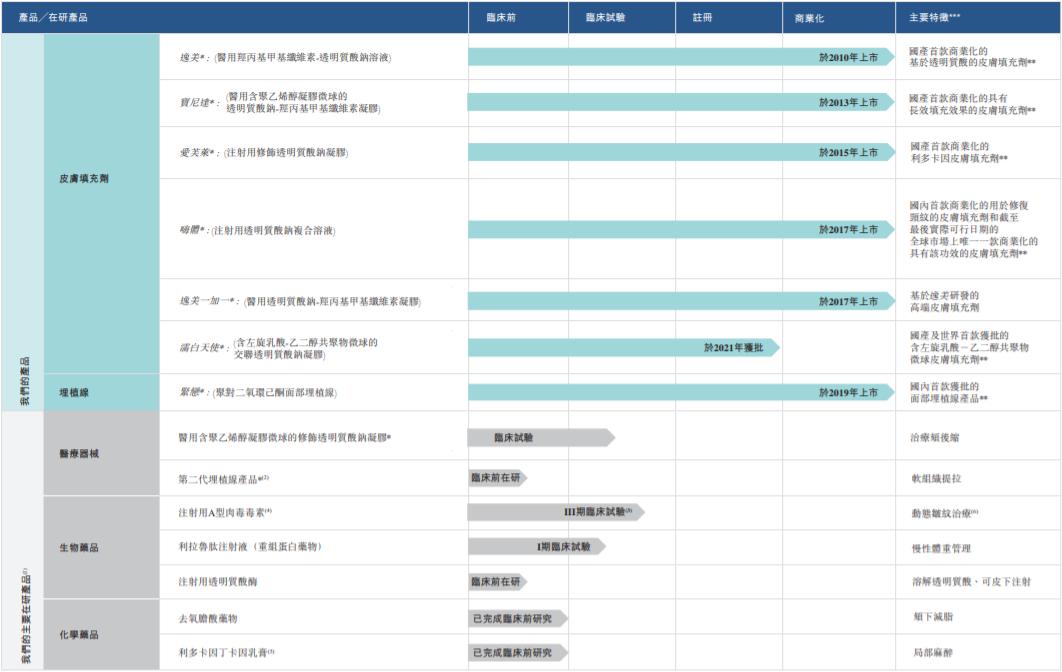The height and width of the screenshot is (672, 1062).
Task: Click the III期臨床試驗 stage arrow
Action: point(556,511)
